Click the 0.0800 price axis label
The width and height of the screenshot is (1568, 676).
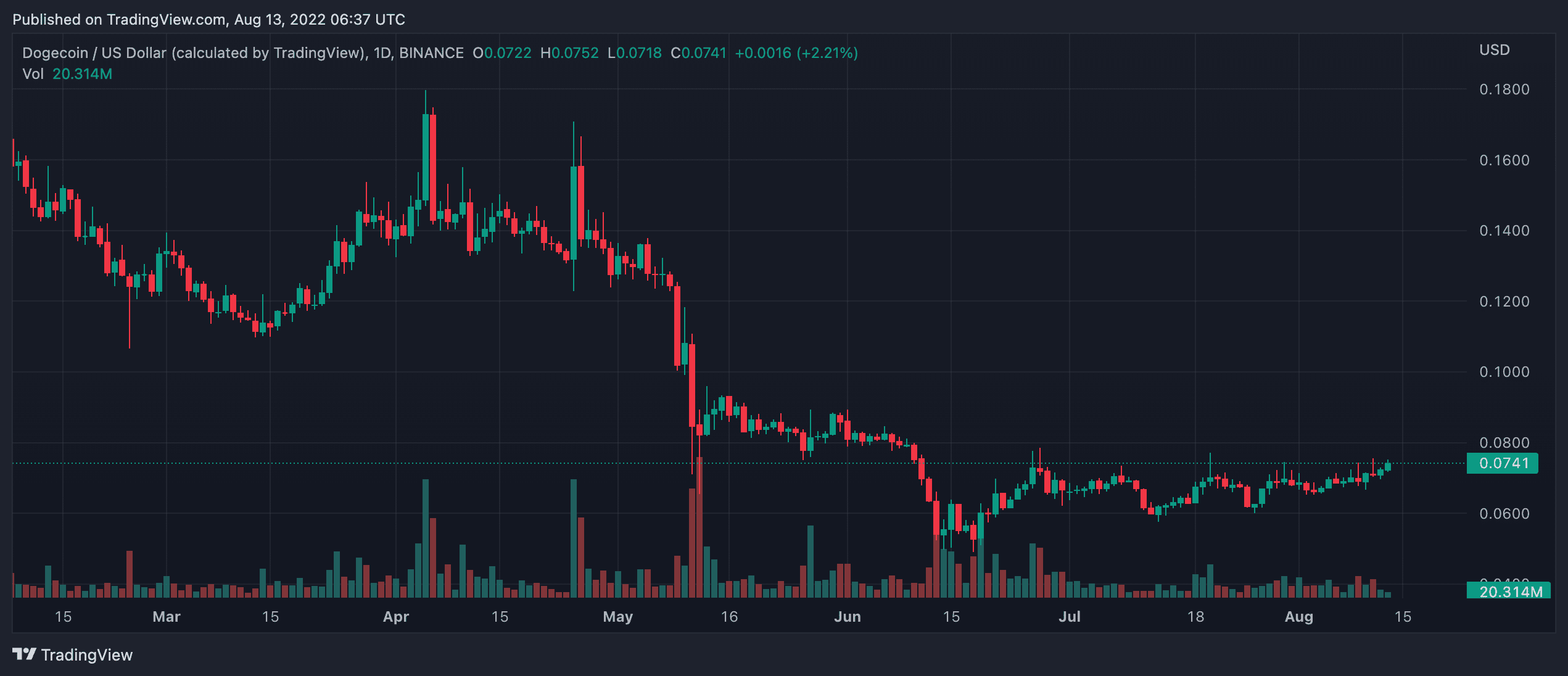point(1504,443)
